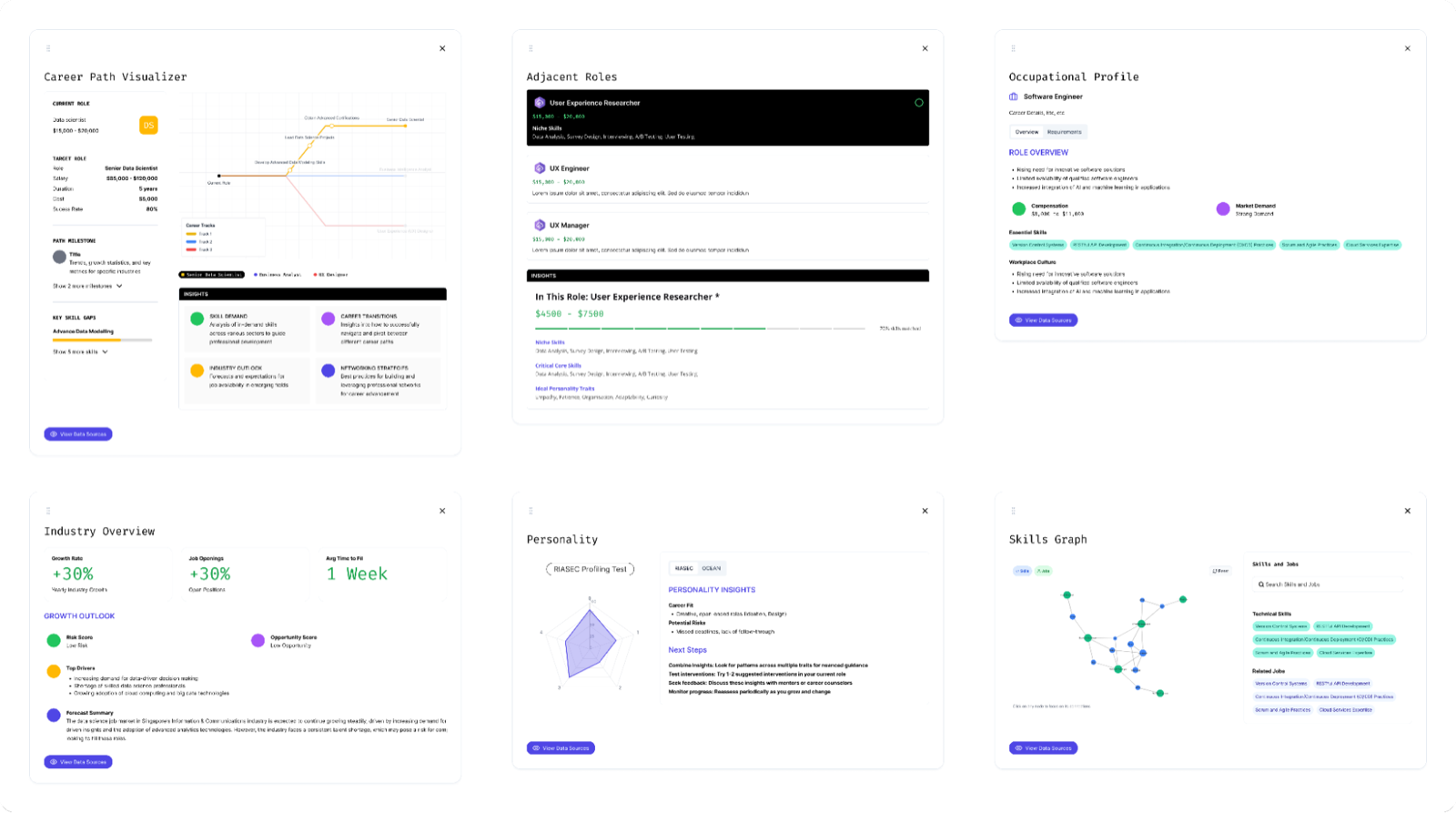Click the gray Path Milestone circle icon
Viewport: 1456px width, 813px height.
tap(59, 257)
